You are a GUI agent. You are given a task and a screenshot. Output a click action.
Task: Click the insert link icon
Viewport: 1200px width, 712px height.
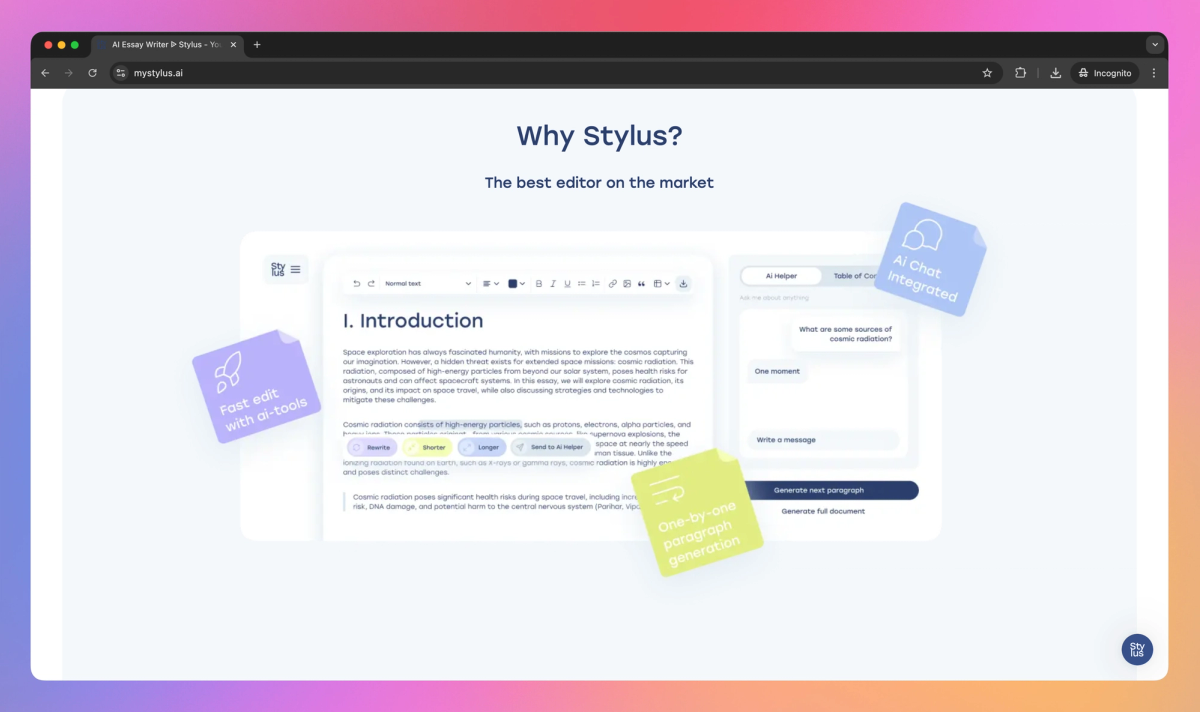point(613,284)
